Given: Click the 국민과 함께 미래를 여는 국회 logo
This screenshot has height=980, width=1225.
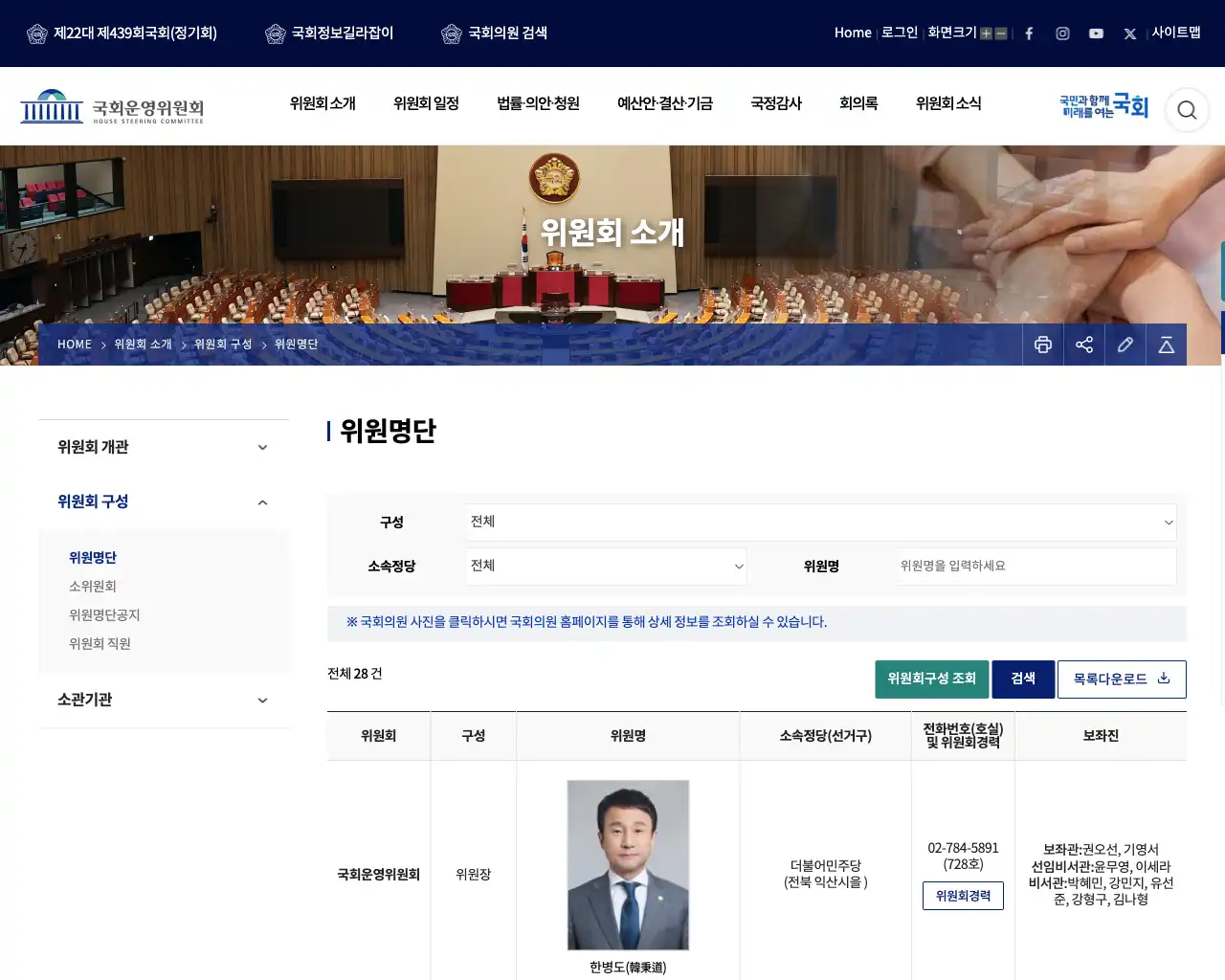Looking at the screenshot, I should tap(1103, 105).
